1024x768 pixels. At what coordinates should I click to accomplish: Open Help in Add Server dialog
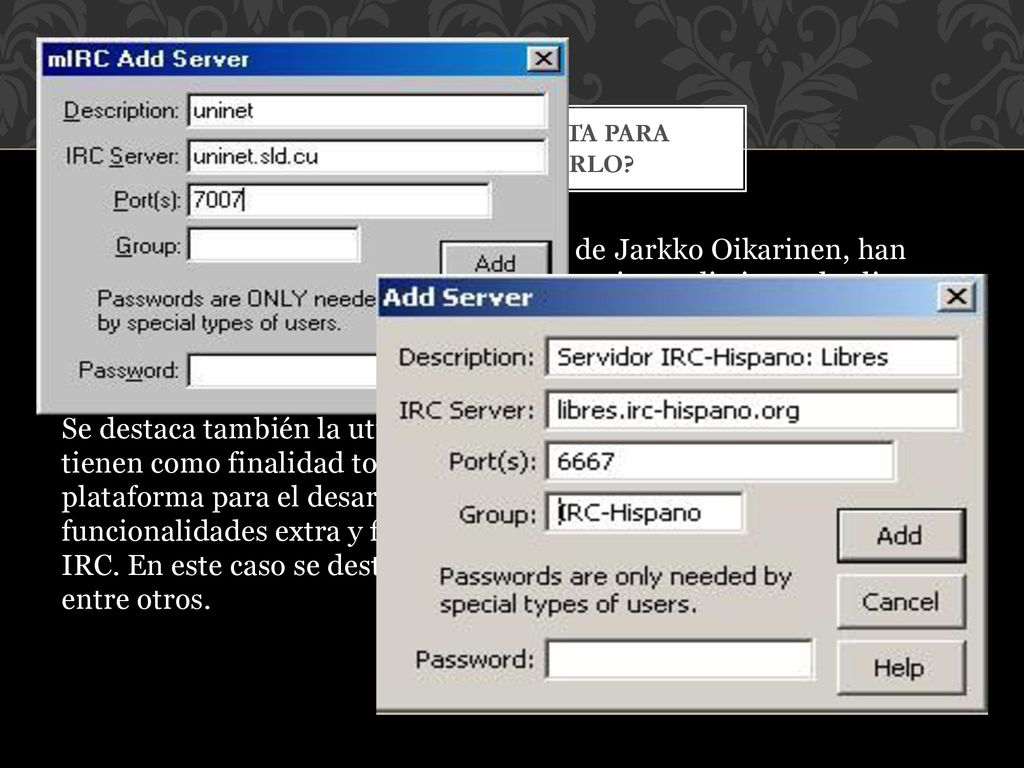[901, 667]
